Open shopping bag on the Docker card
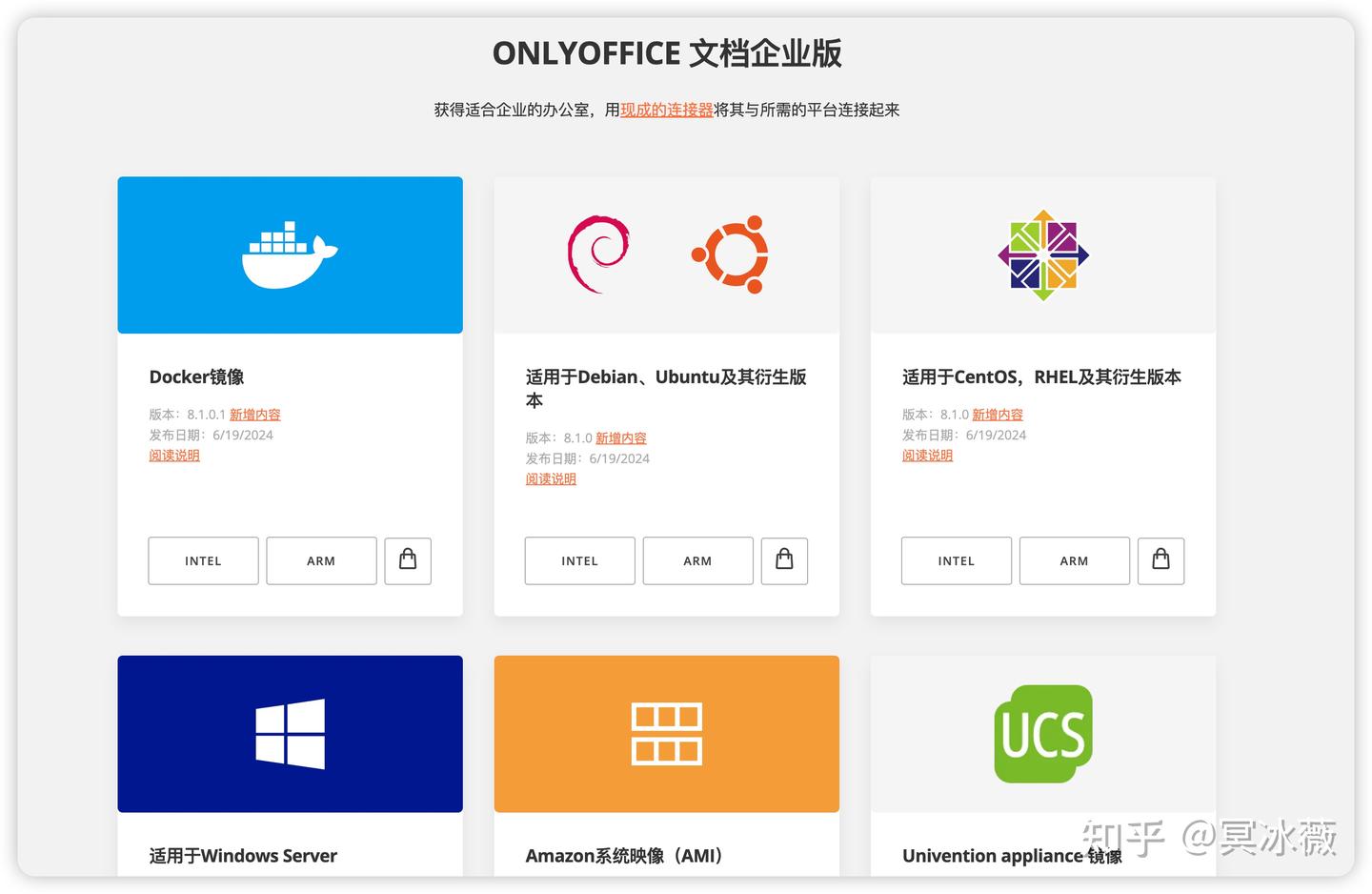Image resolution: width=1372 pixels, height=894 pixels. [x=408, y=560]
